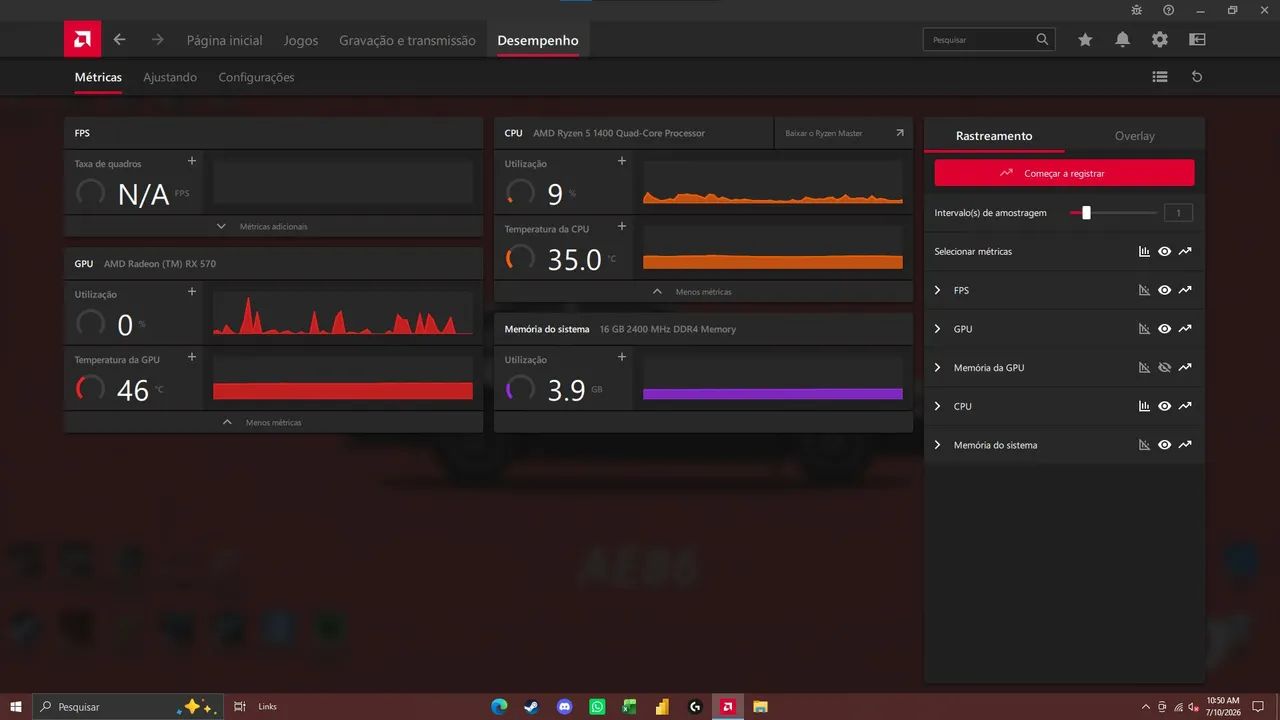Go forward with the right arrow
The image size is (1280, 720).
(157, 40)
